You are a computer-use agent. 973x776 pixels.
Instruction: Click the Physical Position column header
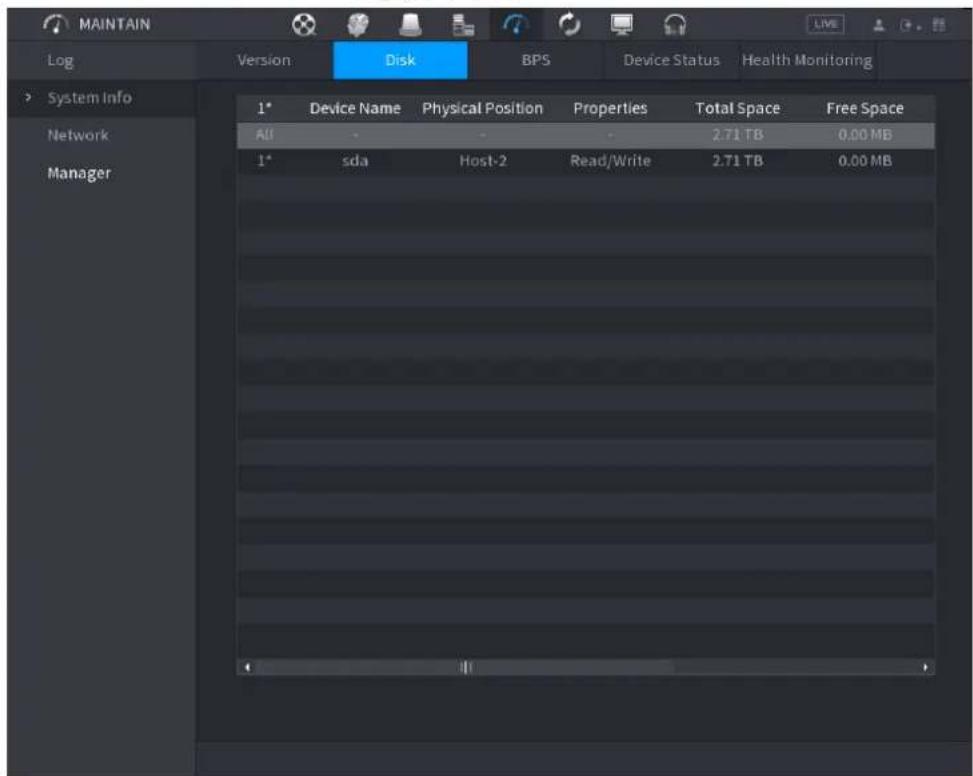(x=482, y=109)
